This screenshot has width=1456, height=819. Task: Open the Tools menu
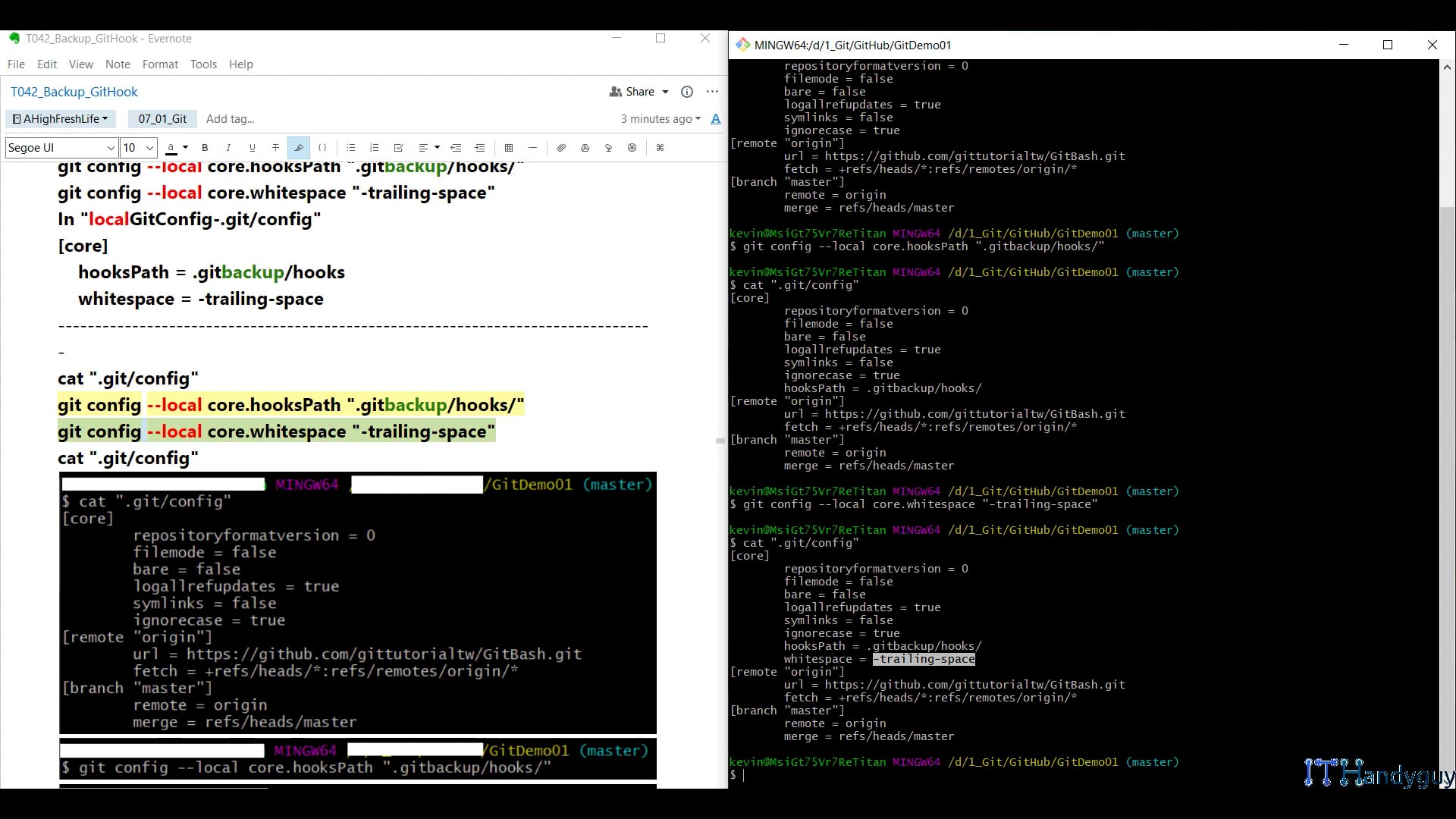[203, 64]
